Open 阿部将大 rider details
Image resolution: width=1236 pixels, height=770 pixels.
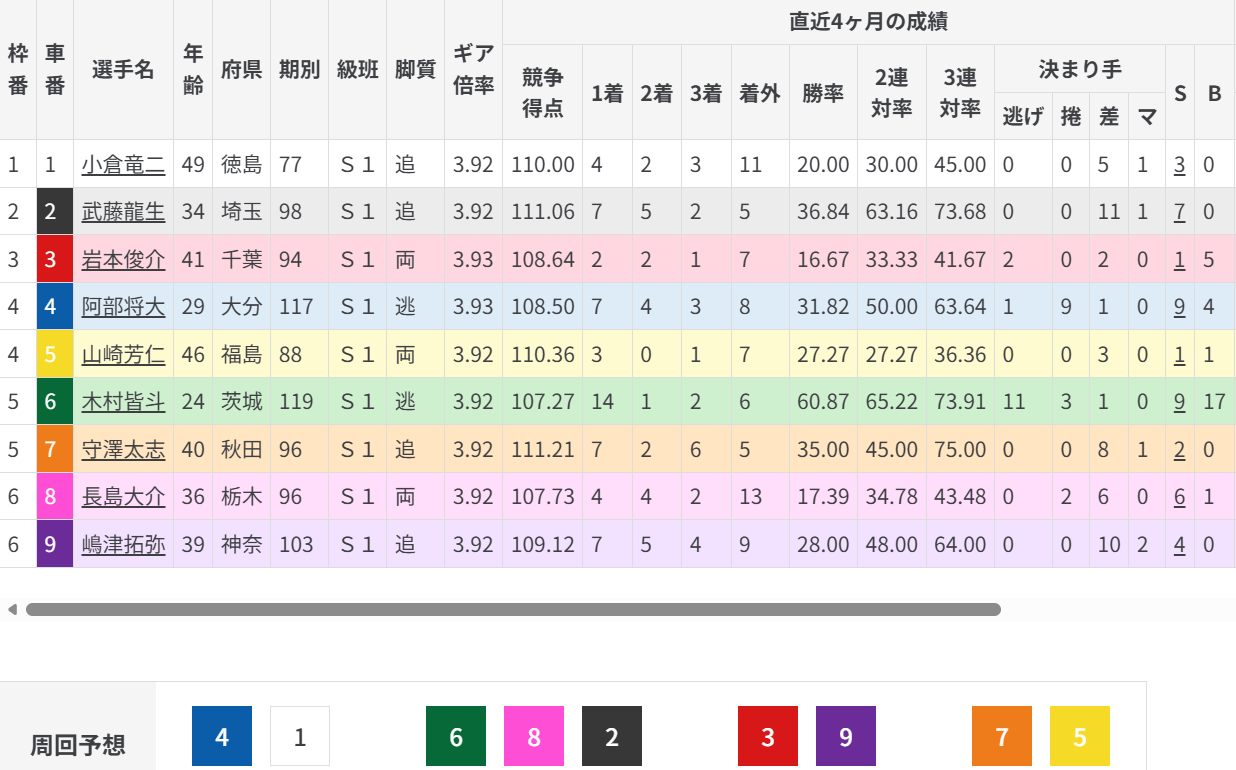(x=123, y=306)
